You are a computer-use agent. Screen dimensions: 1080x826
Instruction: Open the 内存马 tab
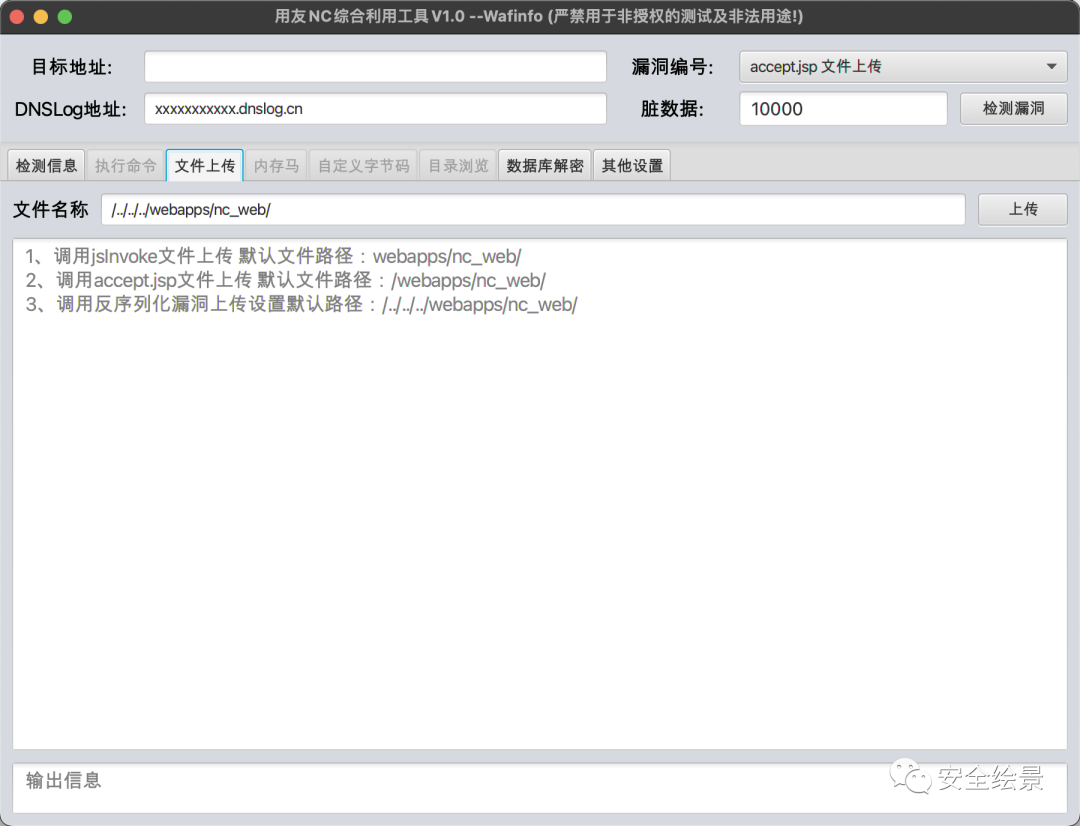tap(276, 165)
